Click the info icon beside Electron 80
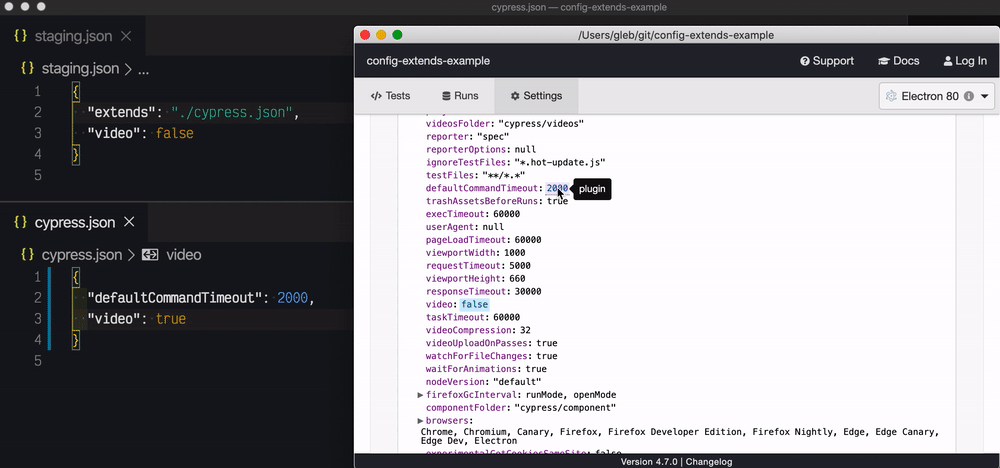Image resolution: width=1000 pixels, height=468 pixels. tap(969, 96)
